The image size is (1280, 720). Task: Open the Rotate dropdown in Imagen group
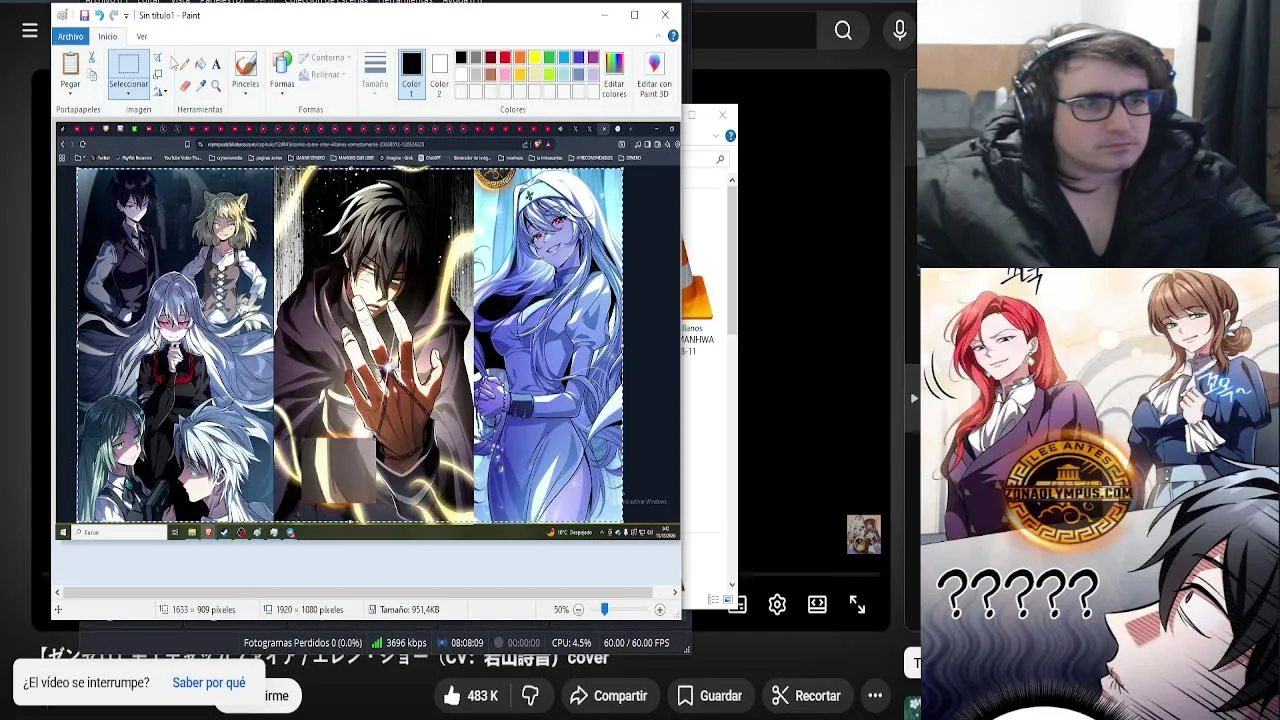159,92
